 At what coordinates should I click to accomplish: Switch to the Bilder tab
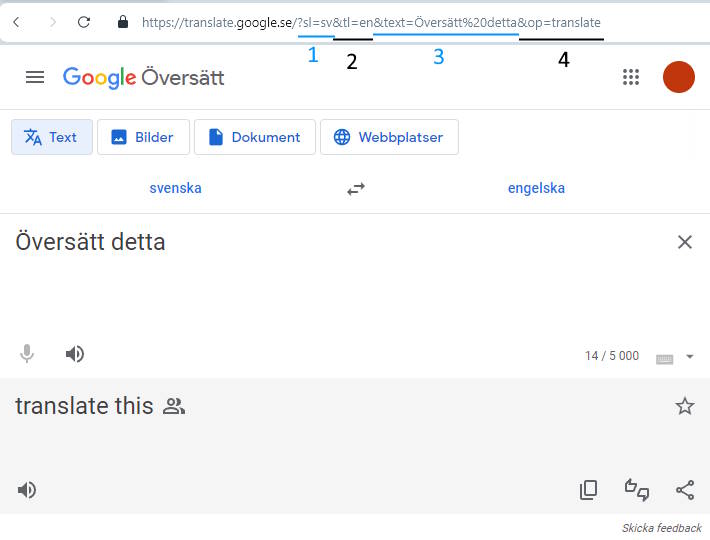pyautogui.click(x=143, y=138)
